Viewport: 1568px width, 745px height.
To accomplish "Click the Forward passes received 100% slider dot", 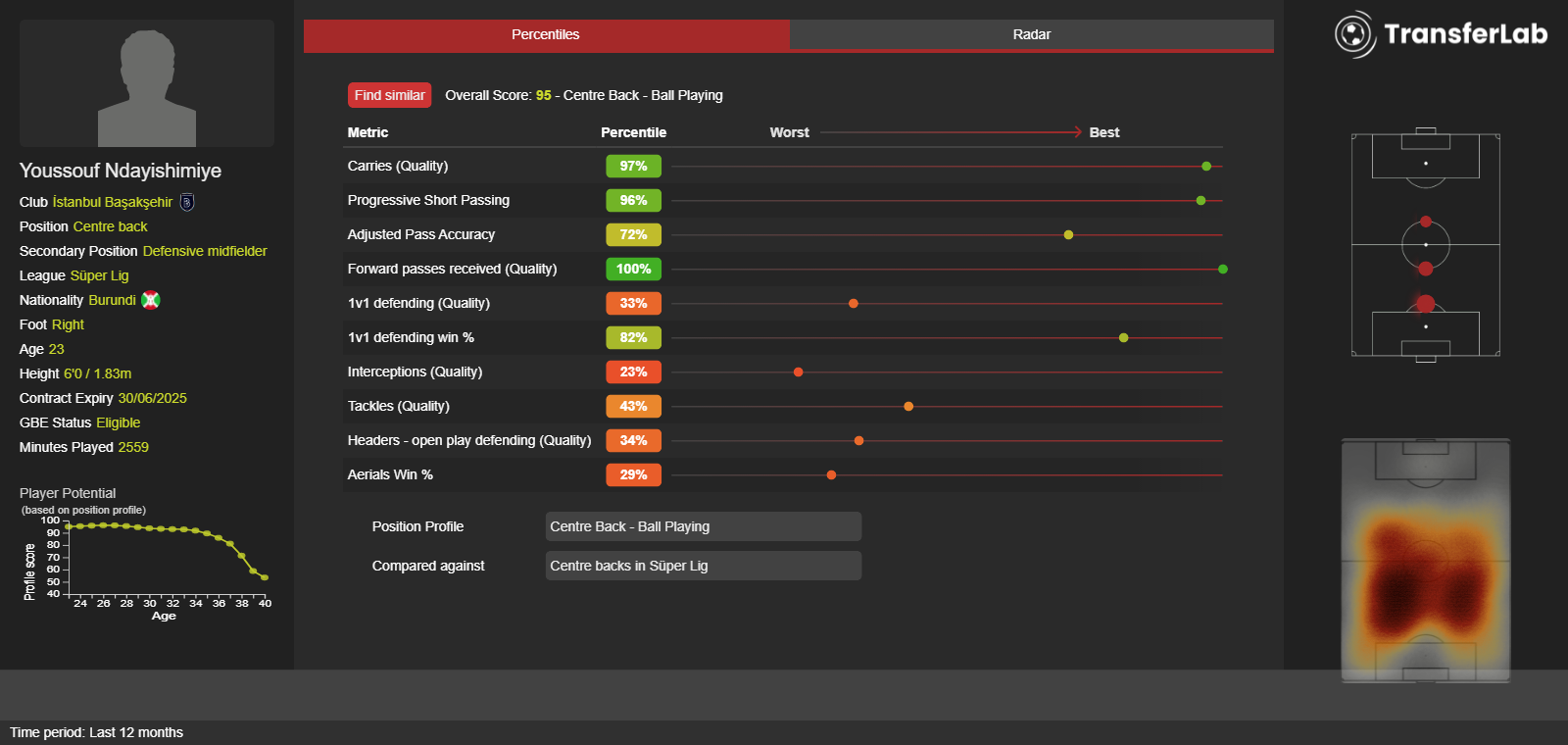I will pyautogui.click(x=1223, y=269).
